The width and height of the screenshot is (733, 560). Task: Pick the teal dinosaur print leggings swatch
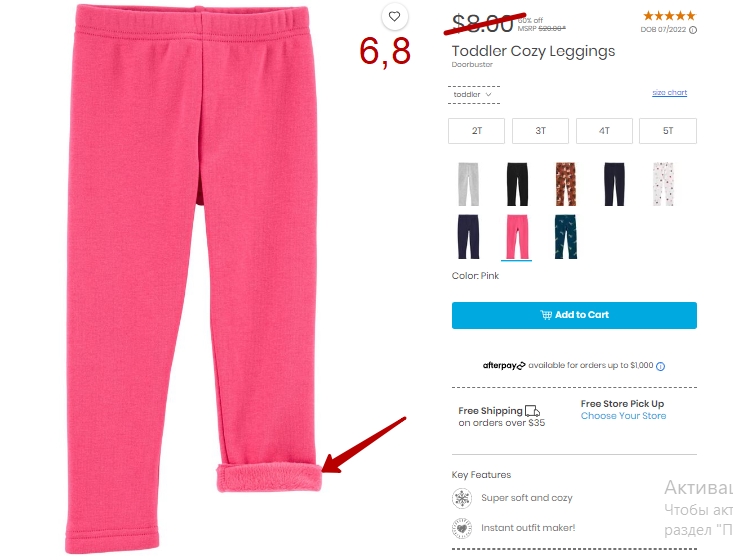coord(566,237)
